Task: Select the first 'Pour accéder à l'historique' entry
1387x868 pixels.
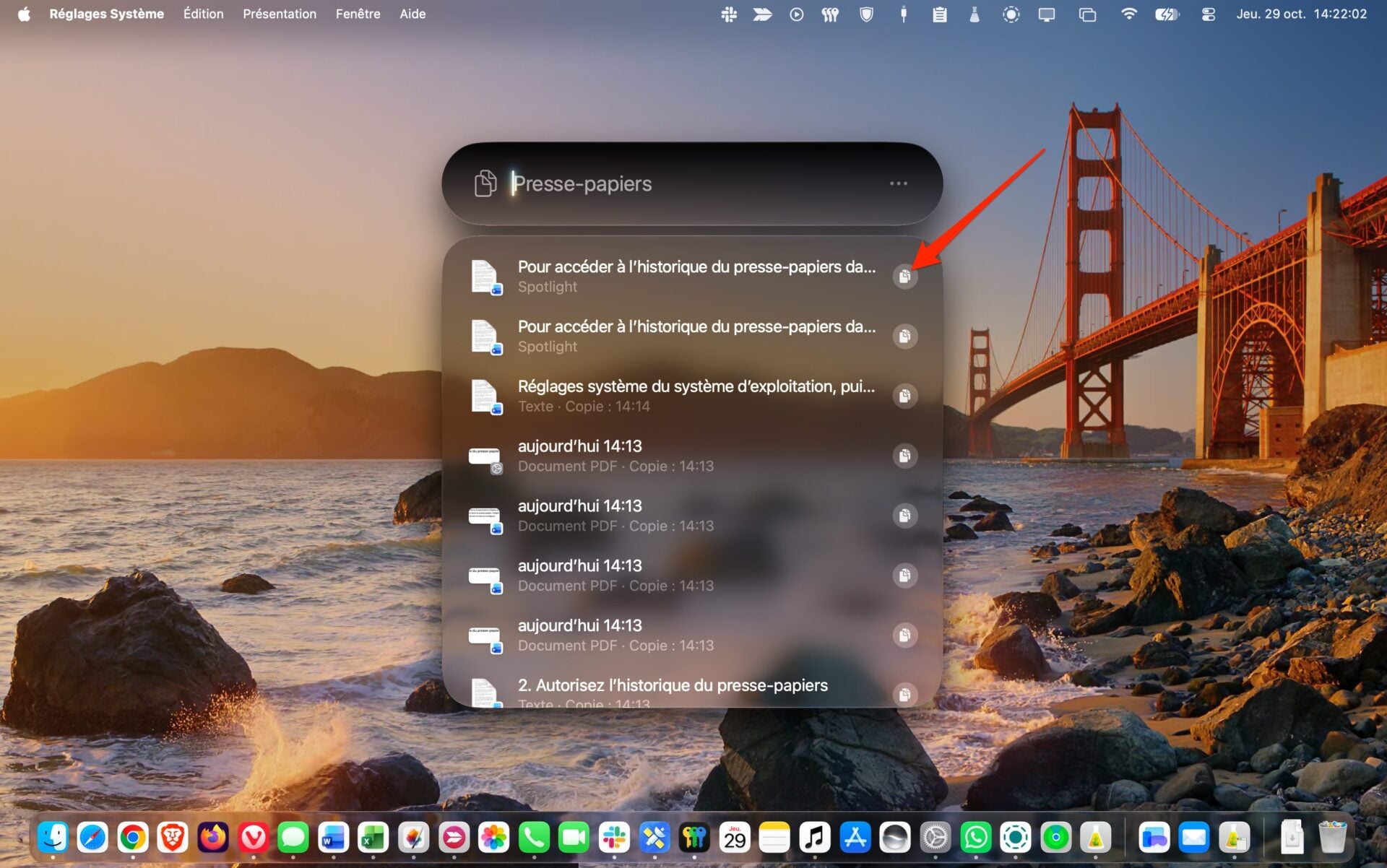Action: pyautogui.click(x=692, y=277)
